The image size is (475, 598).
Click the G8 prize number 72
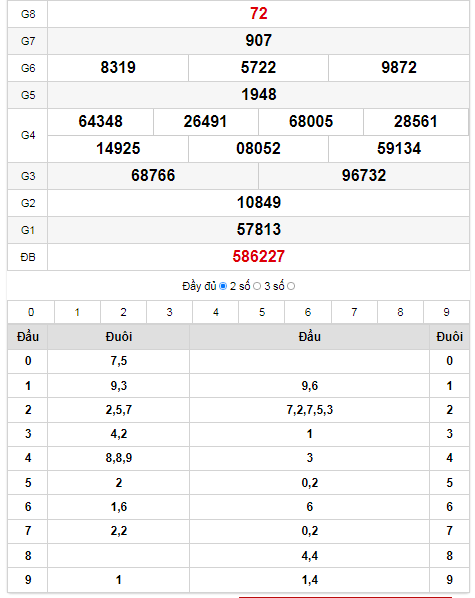[x=259, y=14]
